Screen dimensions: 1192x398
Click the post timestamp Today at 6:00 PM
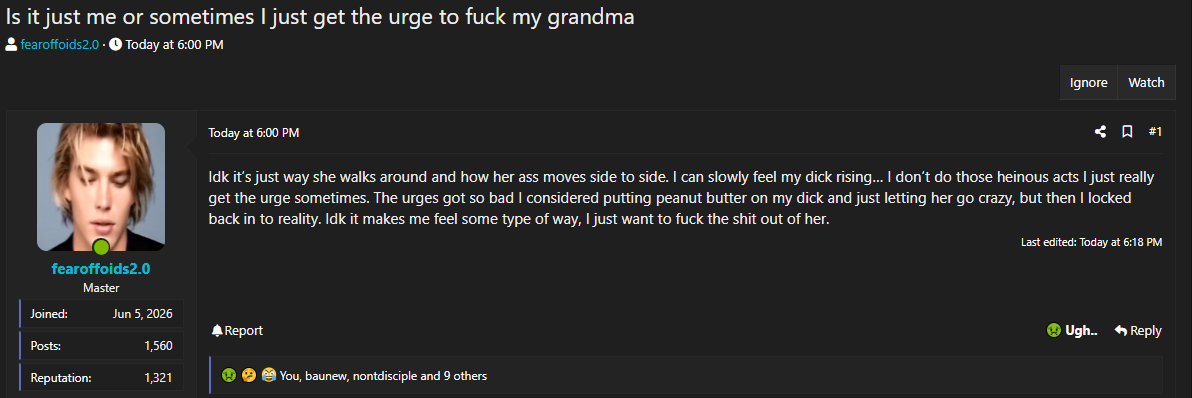[x=254, y=133]
